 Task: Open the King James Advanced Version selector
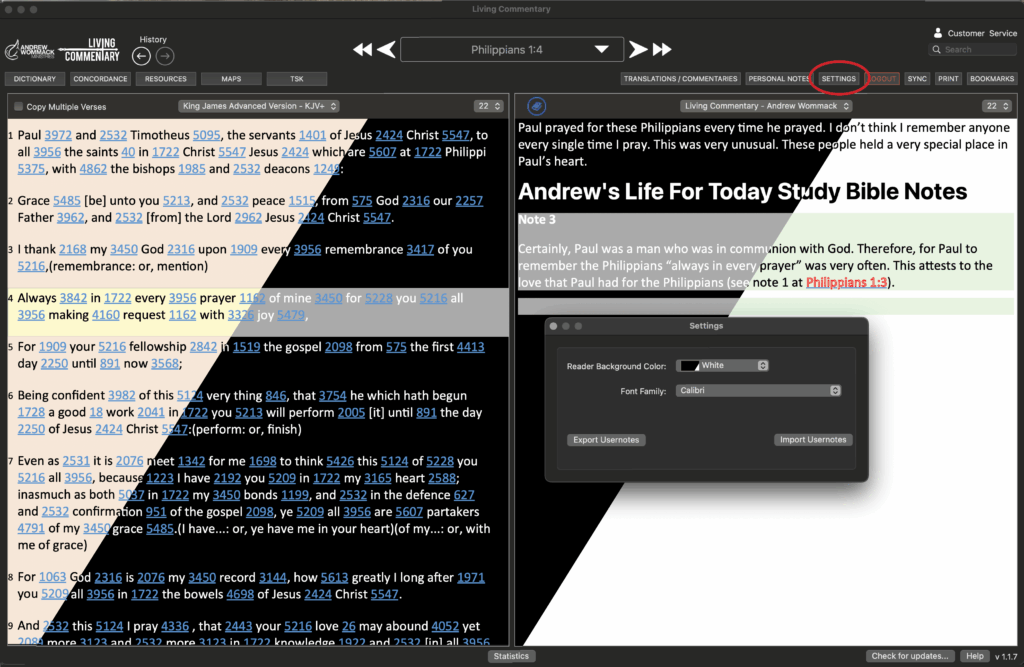click(259, 106)
